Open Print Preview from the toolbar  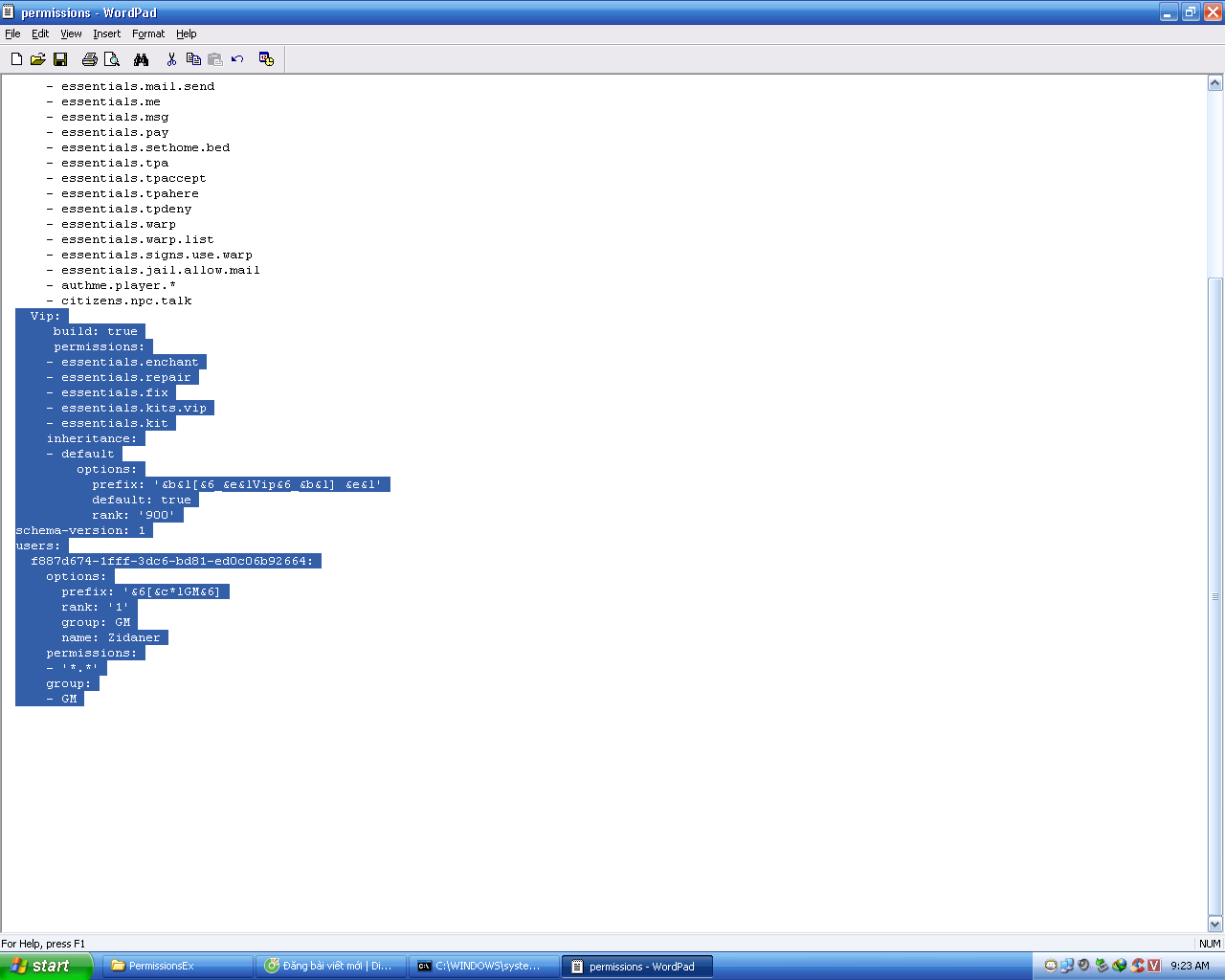pos(112,59)
